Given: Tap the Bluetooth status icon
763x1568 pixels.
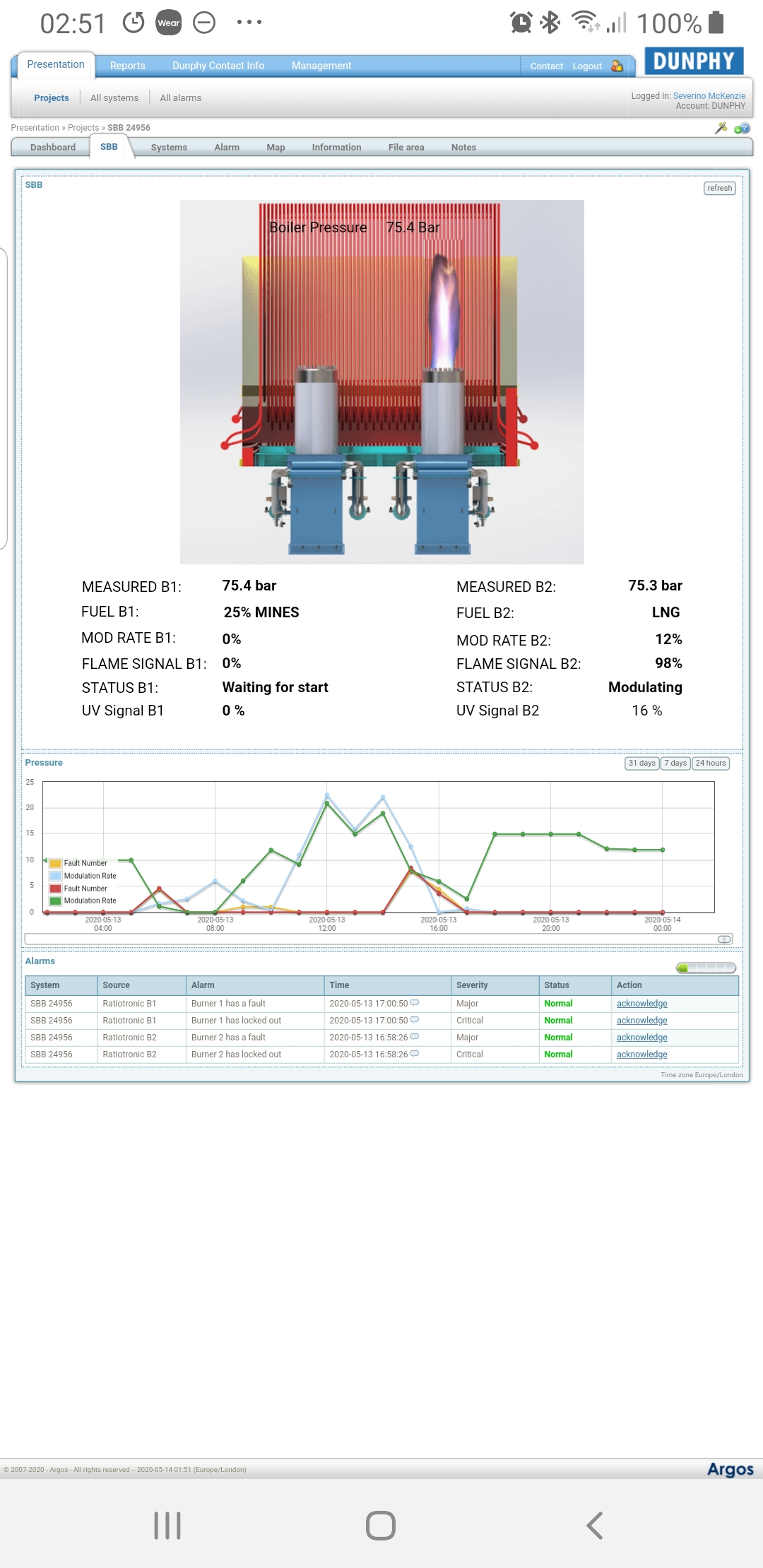Looking at the screenshot, I should point(550,23).
